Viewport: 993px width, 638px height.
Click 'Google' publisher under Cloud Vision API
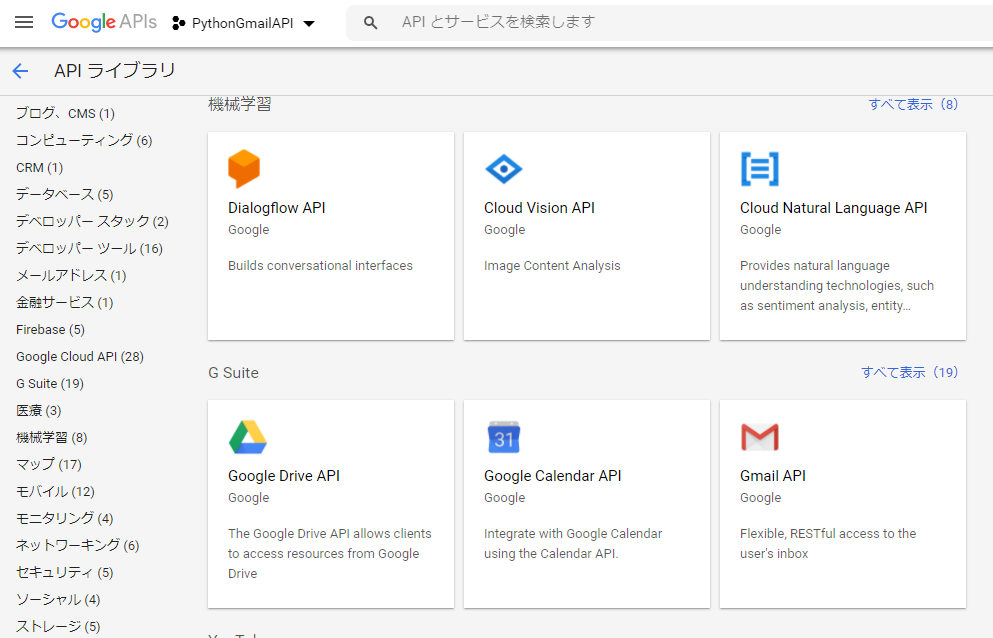click(x=505, y=230)
